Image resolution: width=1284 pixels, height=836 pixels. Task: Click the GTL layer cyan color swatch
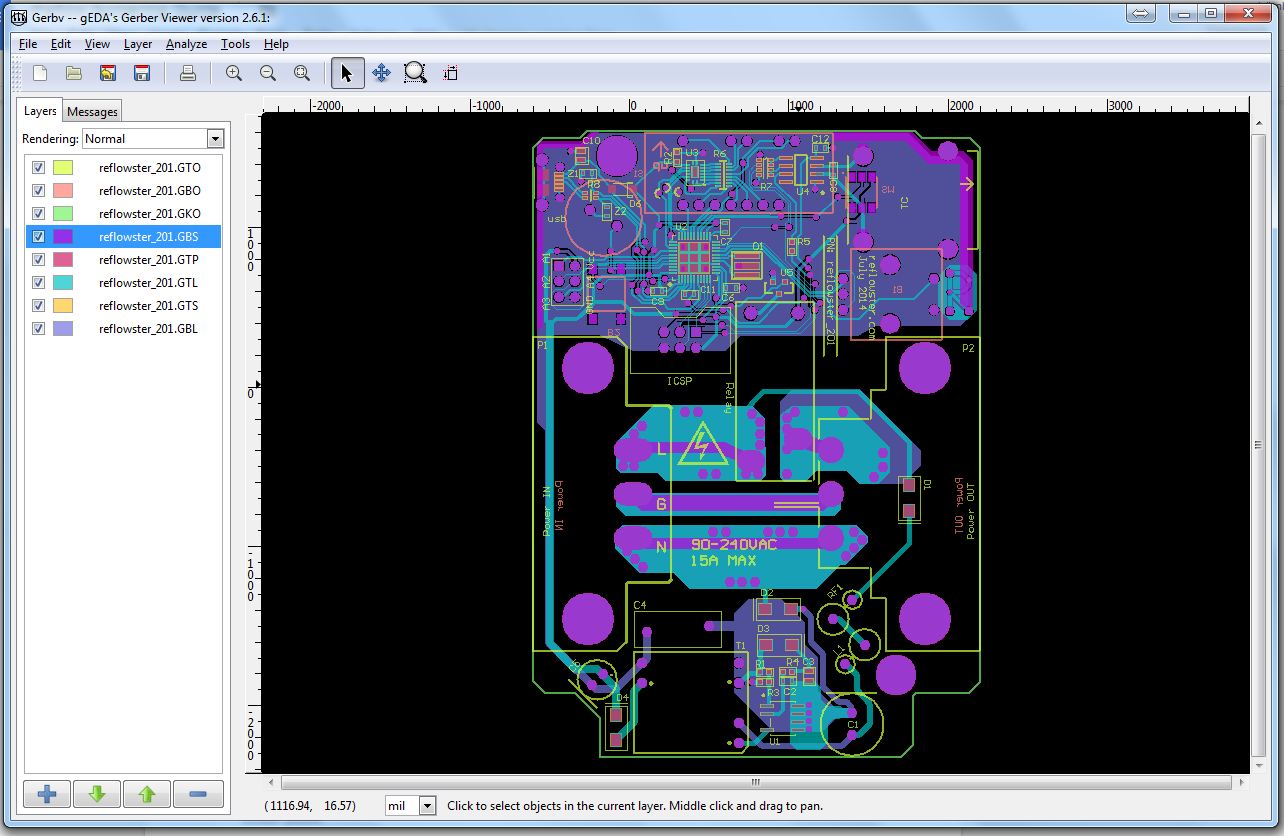pyautogui.click(x=63, y=283)
